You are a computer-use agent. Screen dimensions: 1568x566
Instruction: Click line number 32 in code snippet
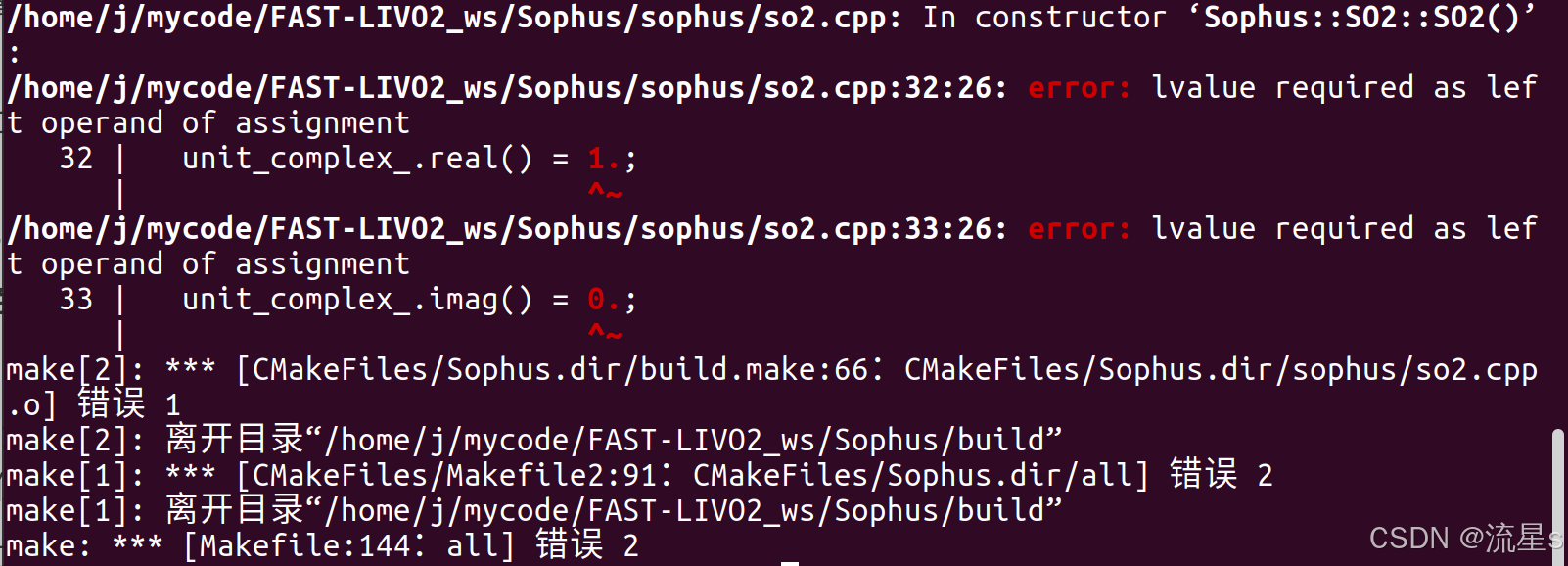pos(76,159)
